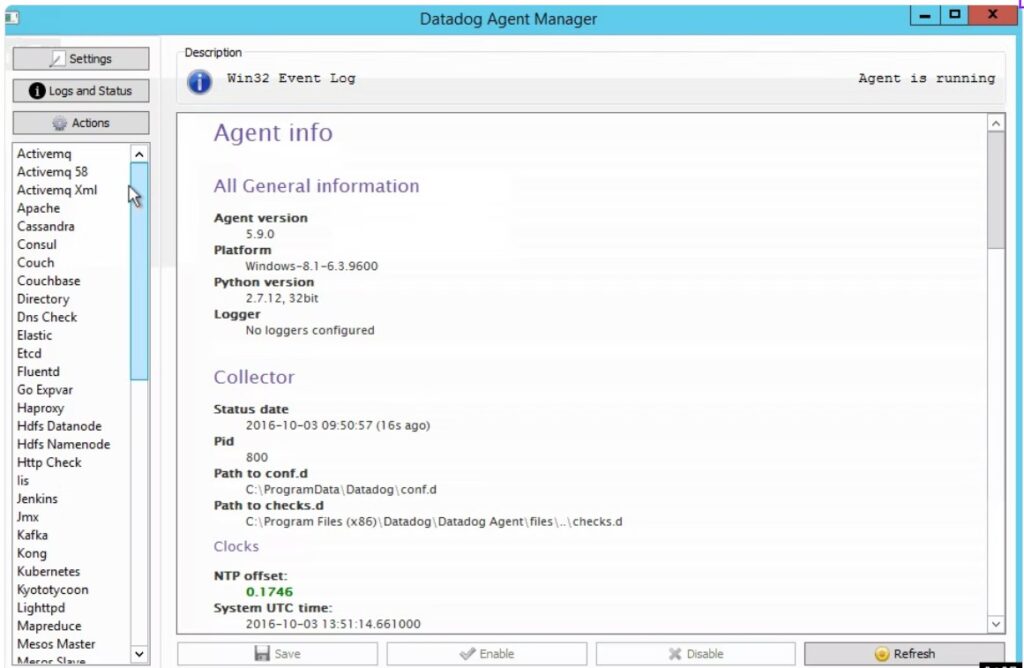1024x668 pixels.
Task: Select Haproxy integration
Action: (x=40, y=408)
